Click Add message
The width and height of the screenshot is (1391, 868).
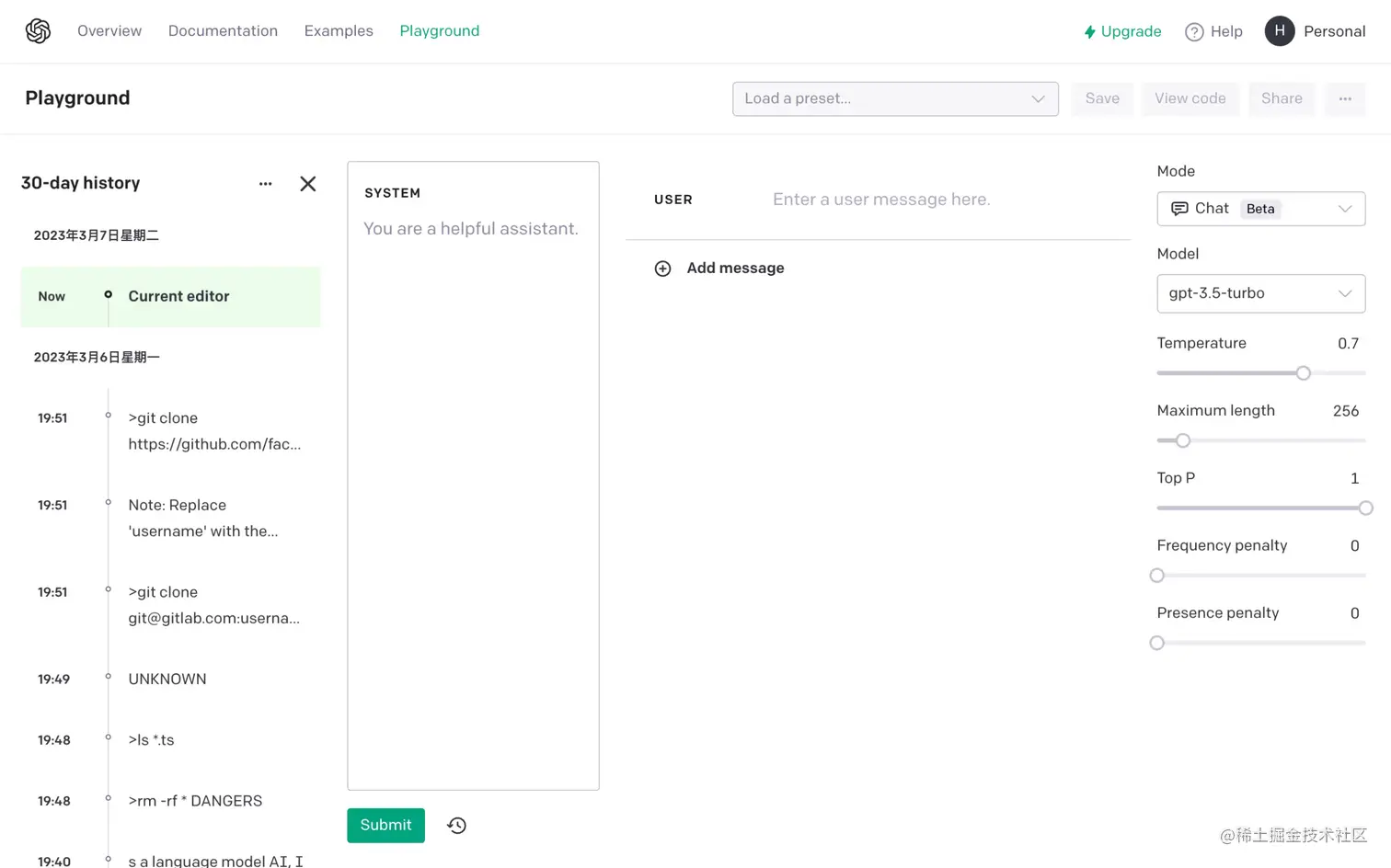pyautogui.click(x=735, y=268)
